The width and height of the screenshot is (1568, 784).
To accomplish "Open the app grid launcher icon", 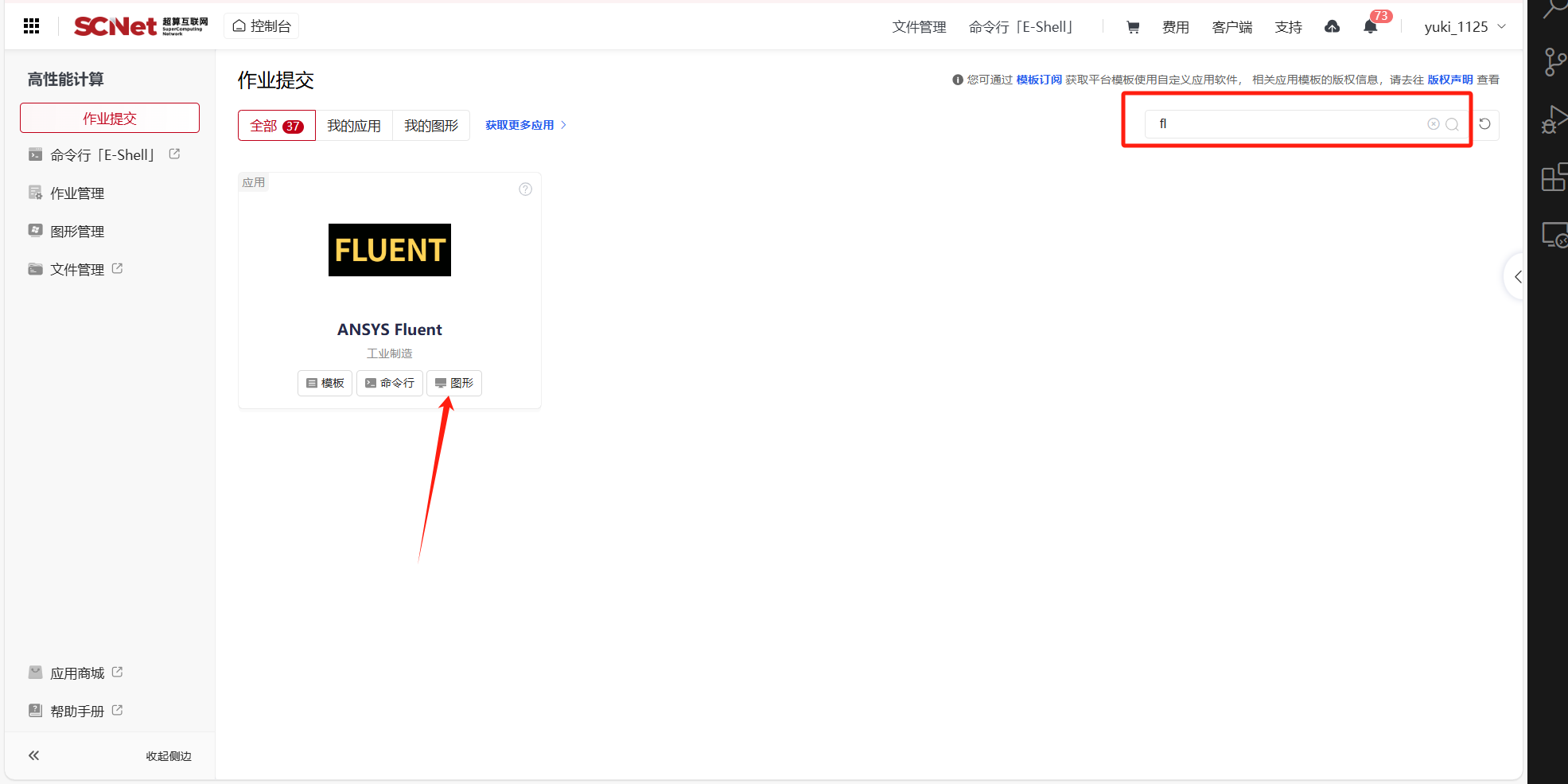I will (32, 26).
